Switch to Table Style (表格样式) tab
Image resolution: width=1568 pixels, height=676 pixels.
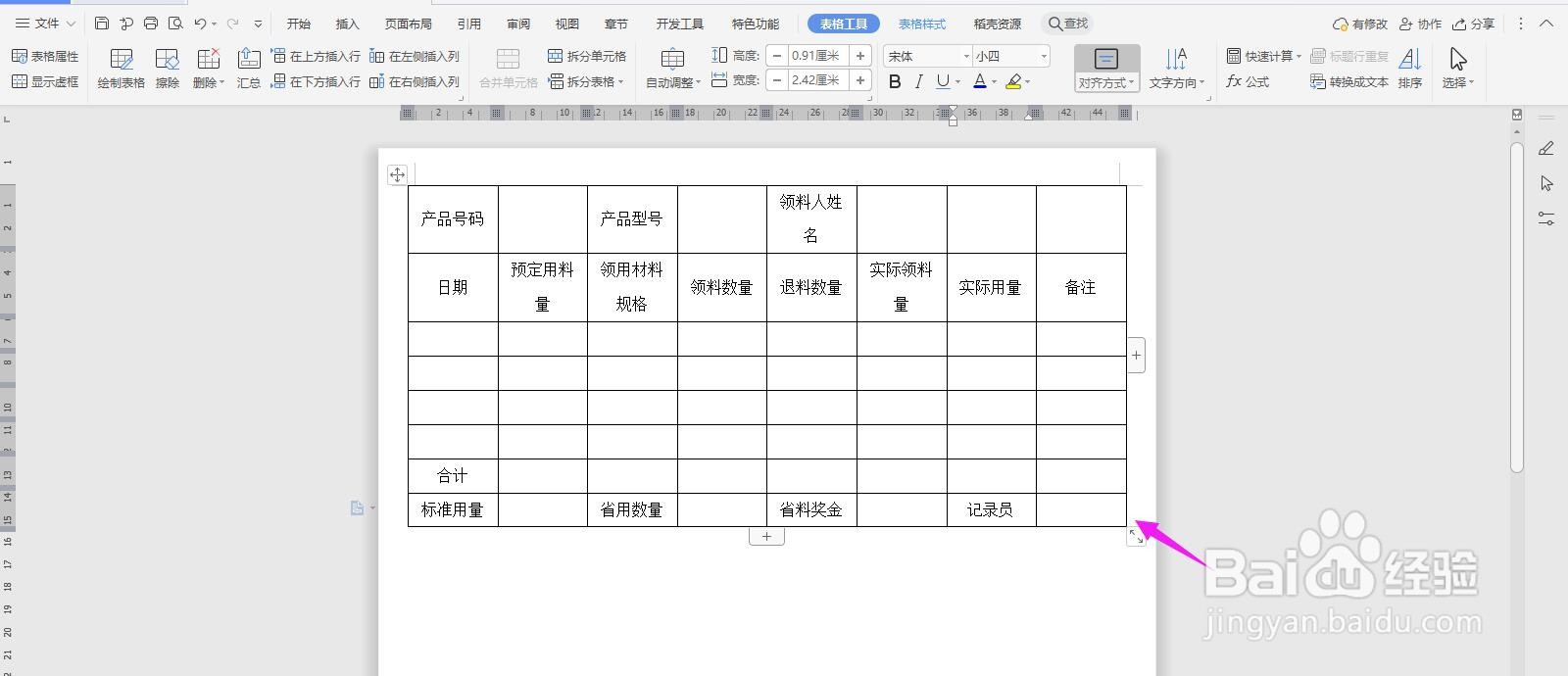tap(922, 24)
